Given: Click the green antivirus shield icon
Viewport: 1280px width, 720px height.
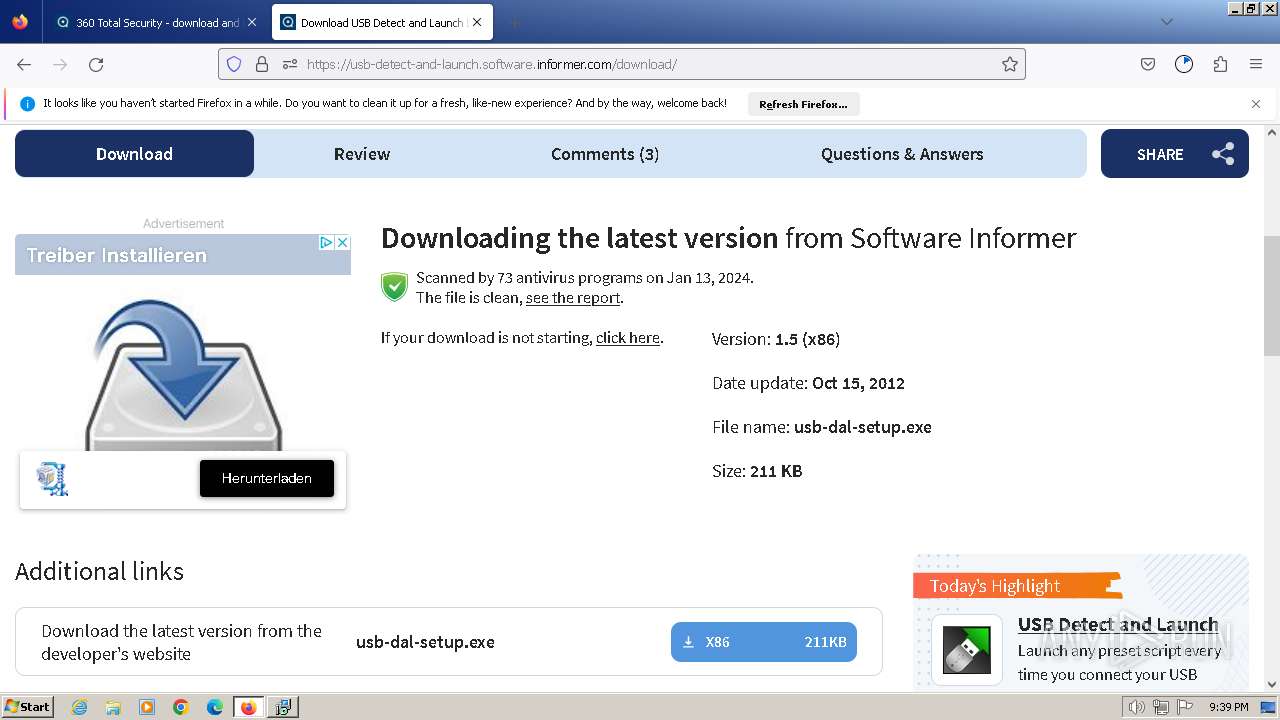Looking at the screenshot, I should tap(395, 287).
